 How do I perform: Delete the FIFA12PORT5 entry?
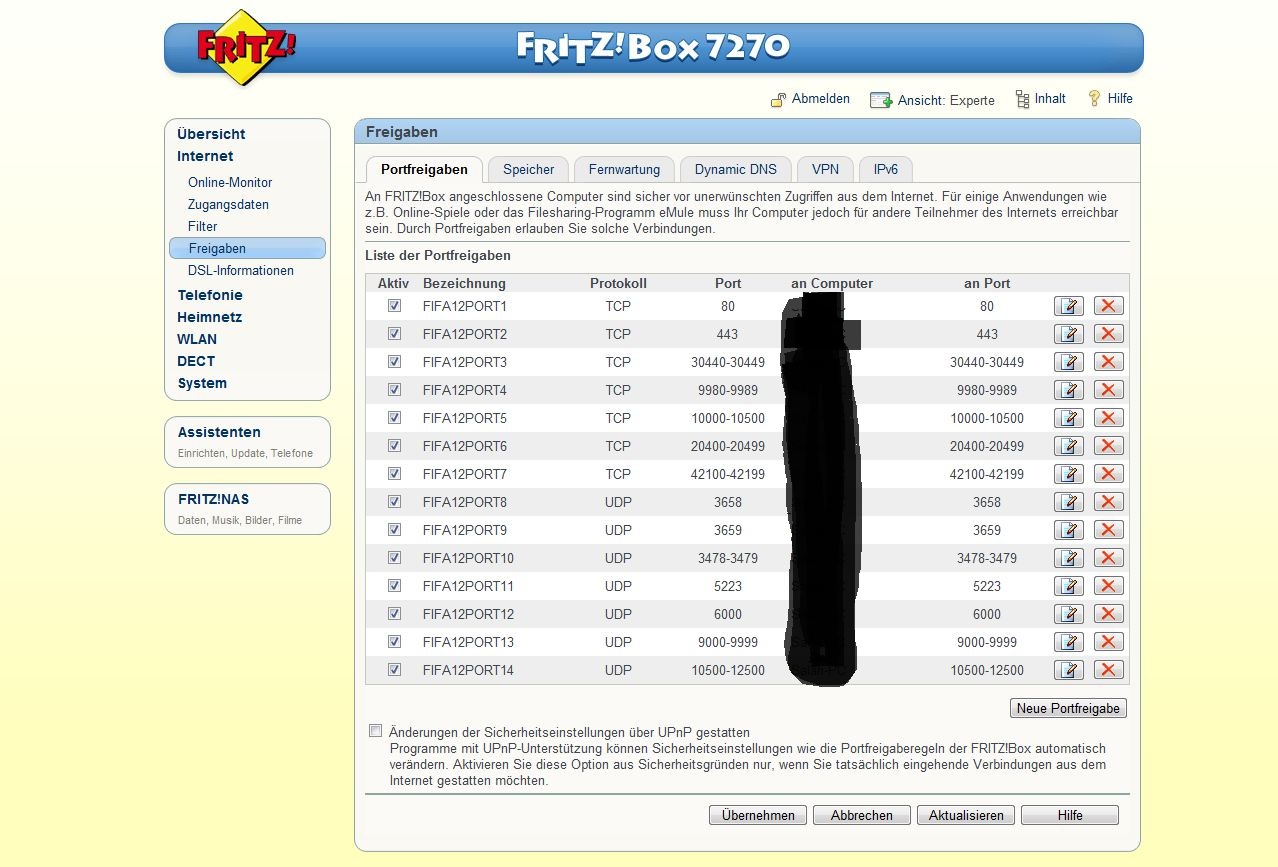[x=1109, y=418]
